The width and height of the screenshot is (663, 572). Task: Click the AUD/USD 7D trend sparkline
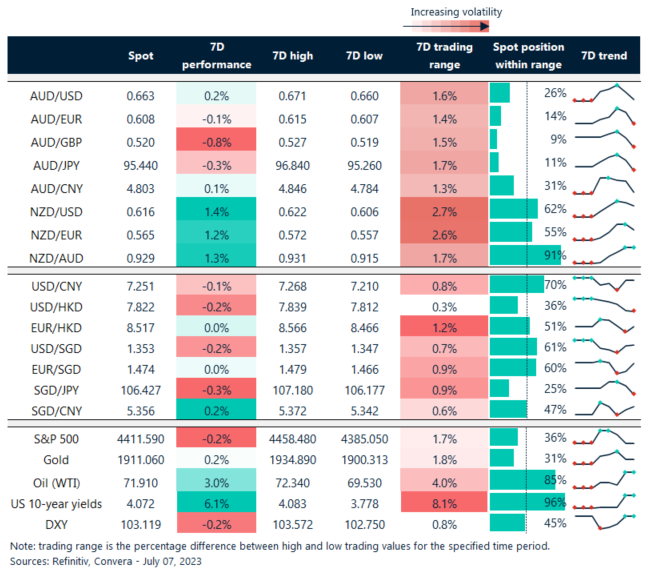(x=604, y=95)
